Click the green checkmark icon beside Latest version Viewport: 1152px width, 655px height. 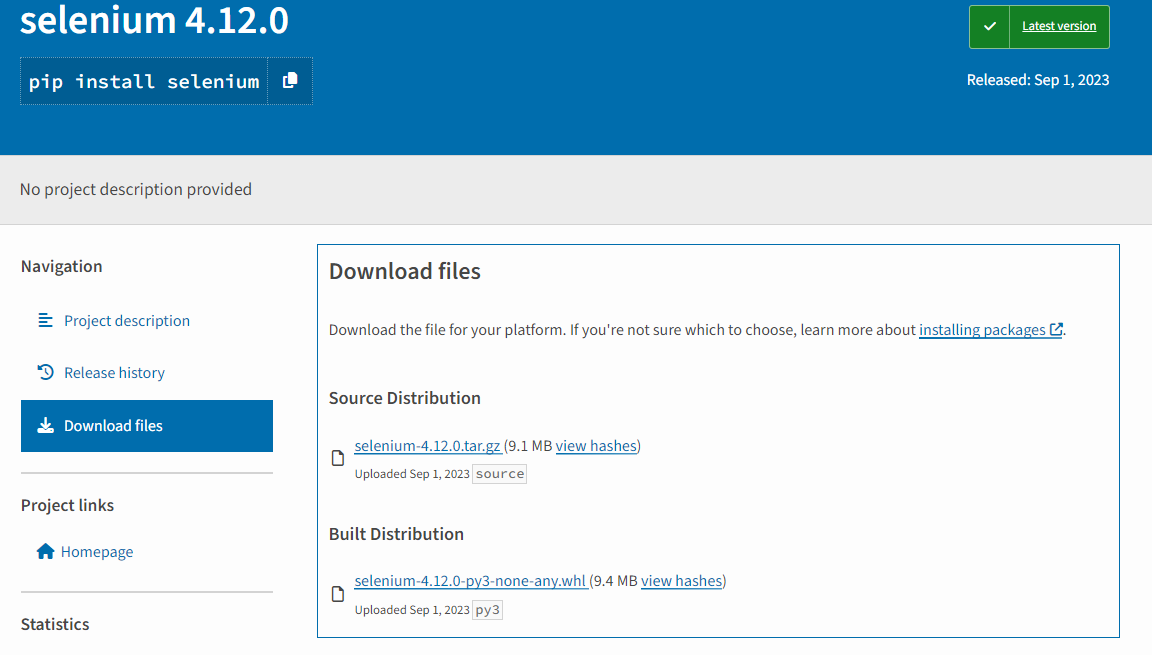pyautogui.click(x=990, y=26)
